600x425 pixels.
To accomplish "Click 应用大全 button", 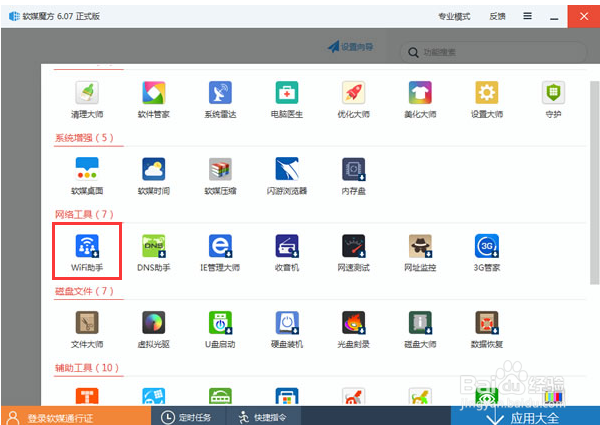I will [525, 417].
